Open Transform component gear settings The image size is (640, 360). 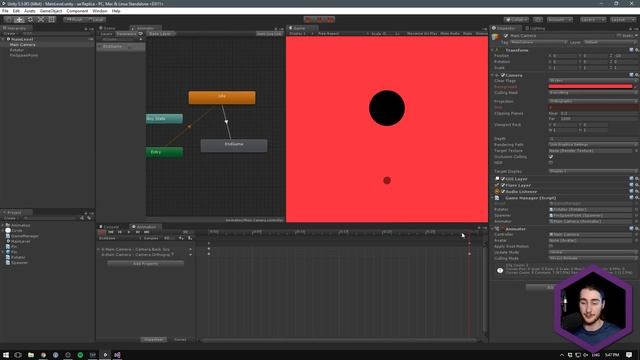636,50
